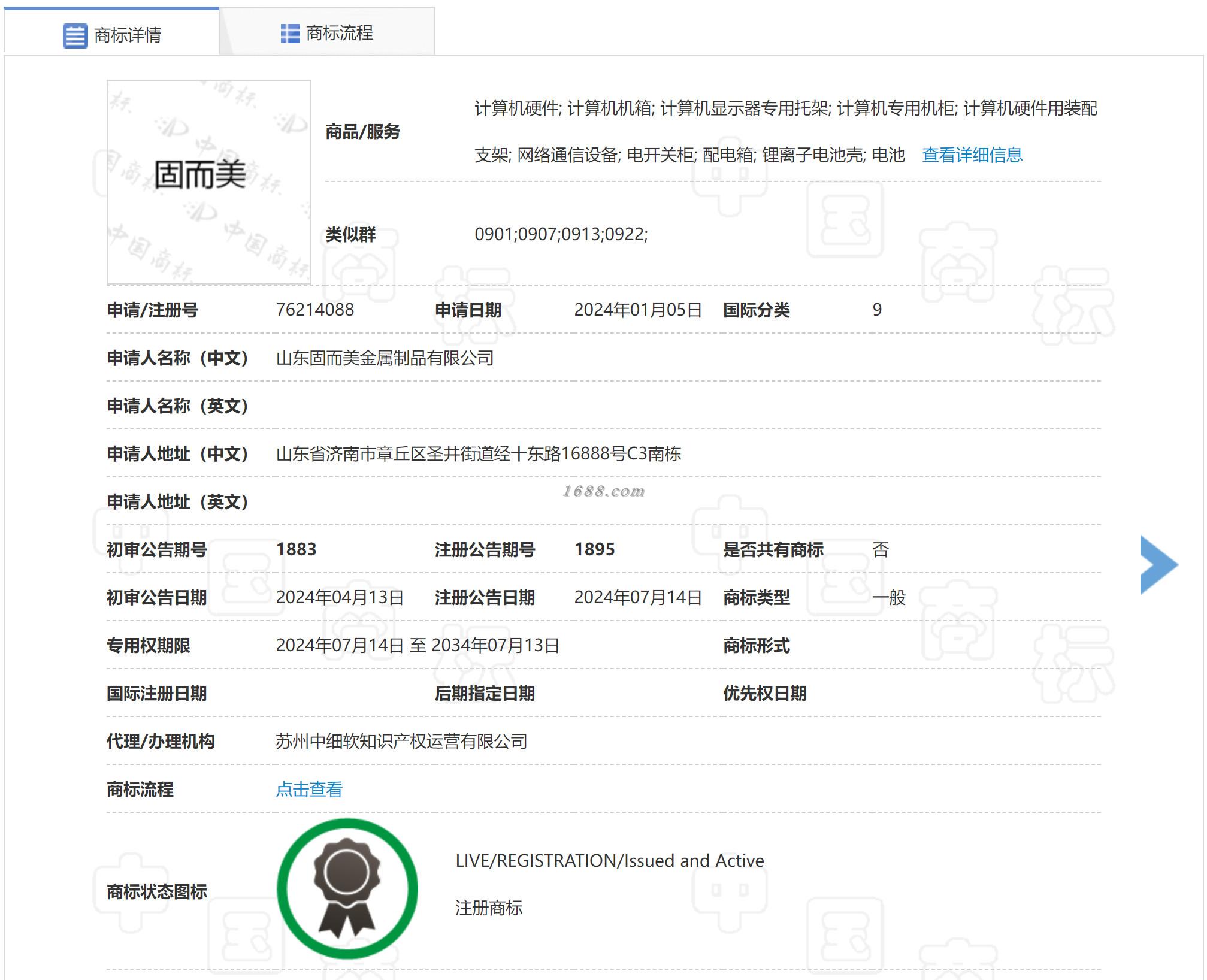Click the 商标详情 list icon

[x=75, y=36]
